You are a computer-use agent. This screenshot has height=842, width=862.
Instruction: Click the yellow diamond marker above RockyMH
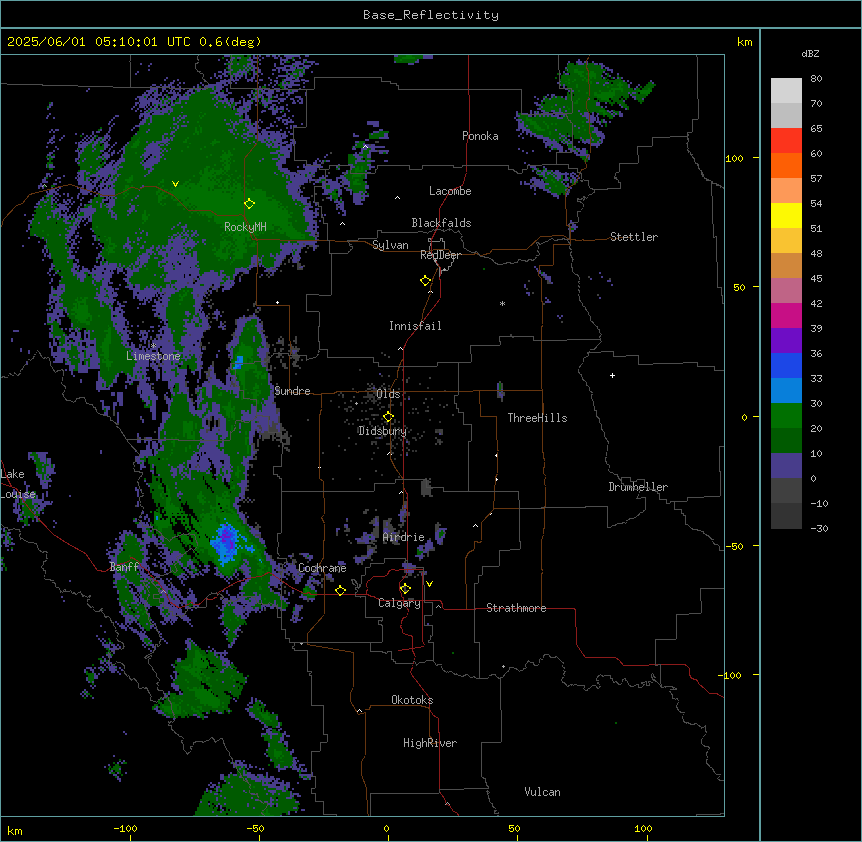[249, 203]
